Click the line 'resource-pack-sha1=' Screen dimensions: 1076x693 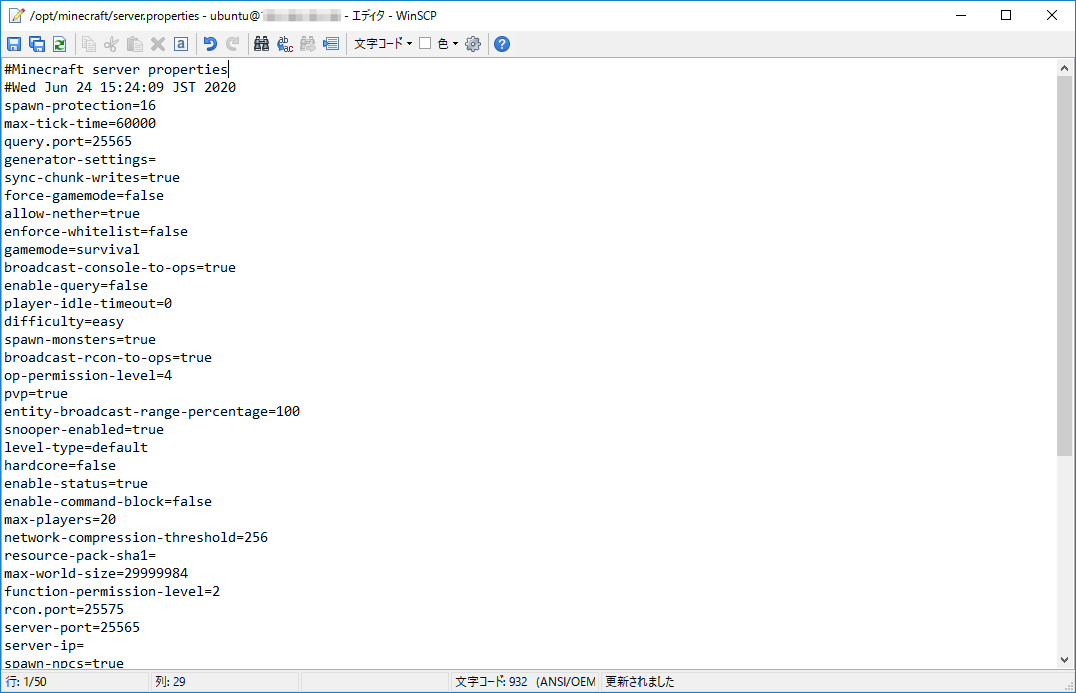(80, 556)
